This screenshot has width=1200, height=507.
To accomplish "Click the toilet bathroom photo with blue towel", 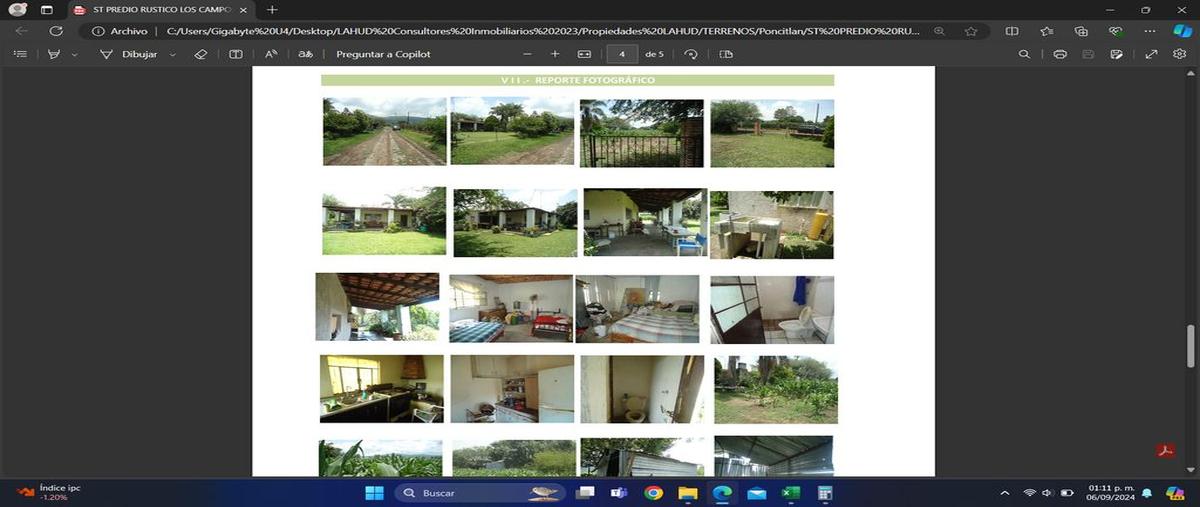I will pyautogui.click(x=771, y=310).
